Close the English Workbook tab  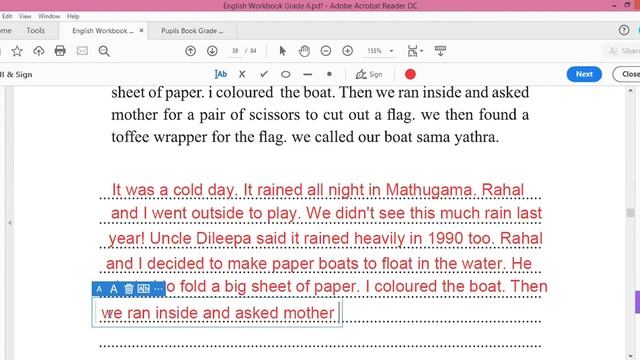pyautogui.click(x=142, y=31)
